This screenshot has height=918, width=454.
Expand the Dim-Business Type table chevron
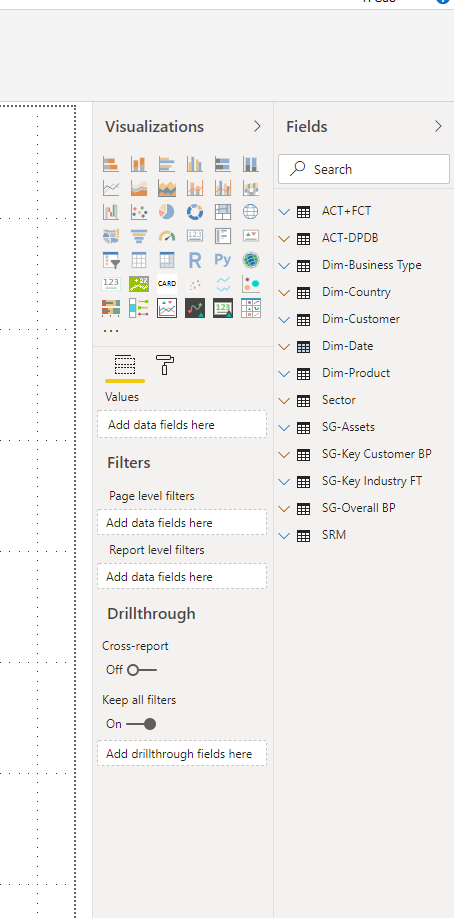tap(284, 266)
